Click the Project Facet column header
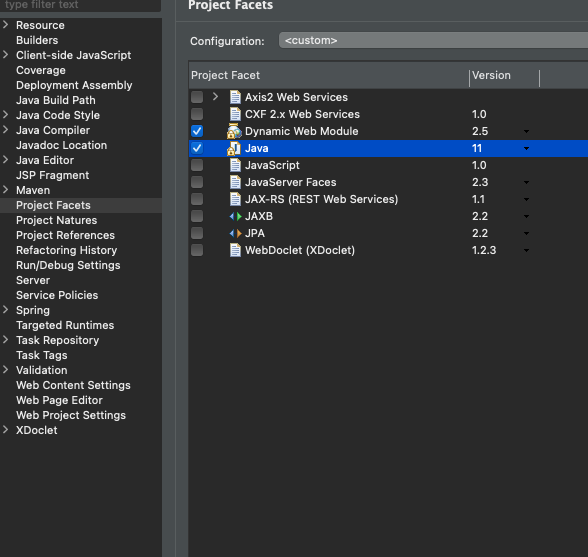This screenshot has height=557, width=588. (x=328, y=75)
